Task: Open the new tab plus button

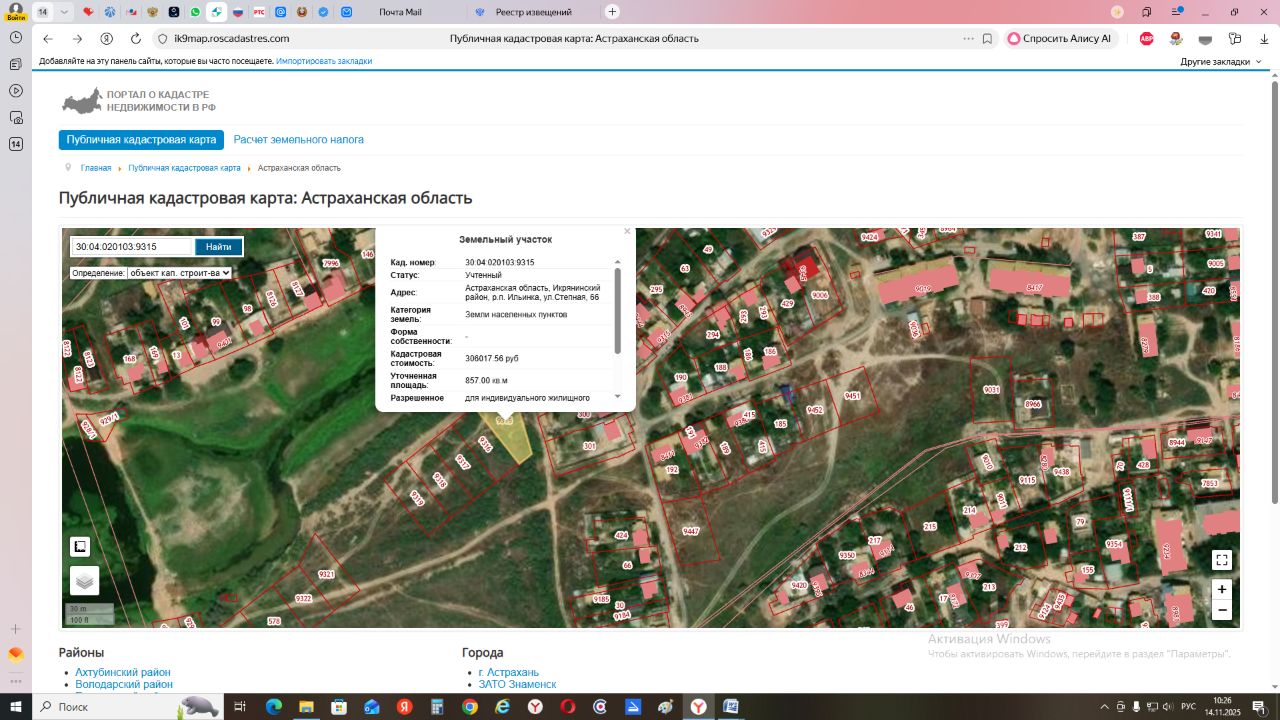Action: coord(613,12)
